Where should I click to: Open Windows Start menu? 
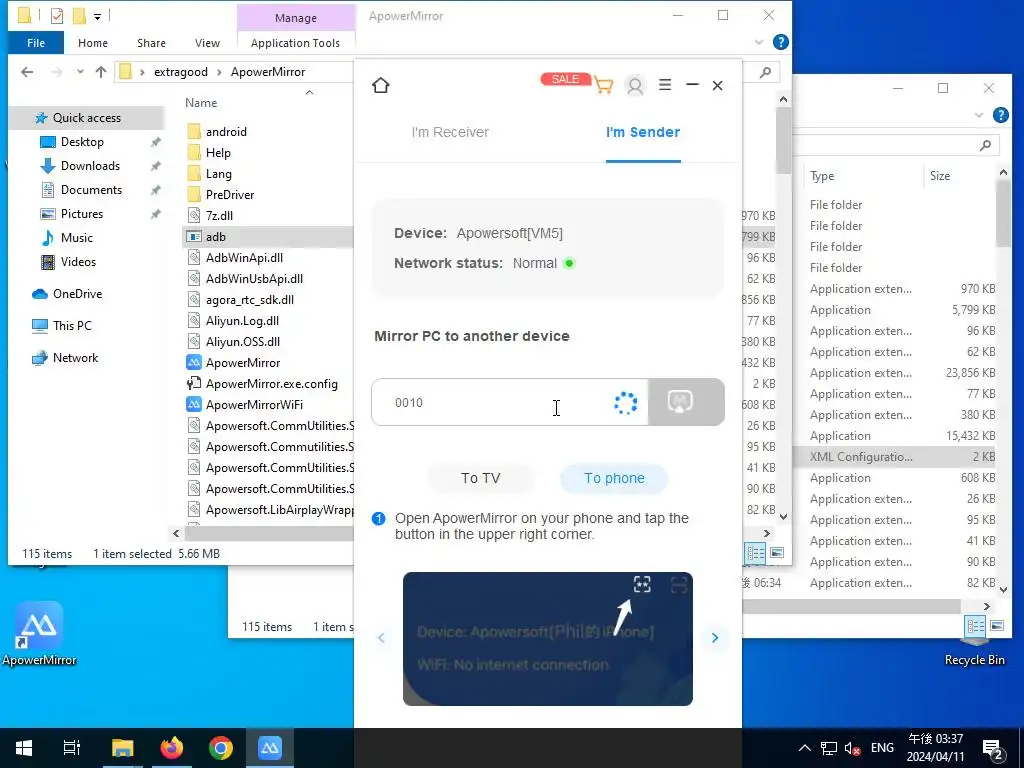24,748
